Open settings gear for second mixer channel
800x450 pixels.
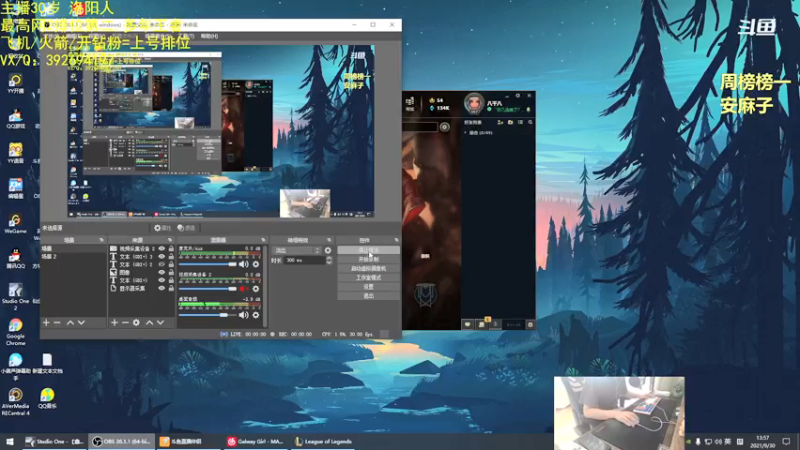tap(256, 289)
